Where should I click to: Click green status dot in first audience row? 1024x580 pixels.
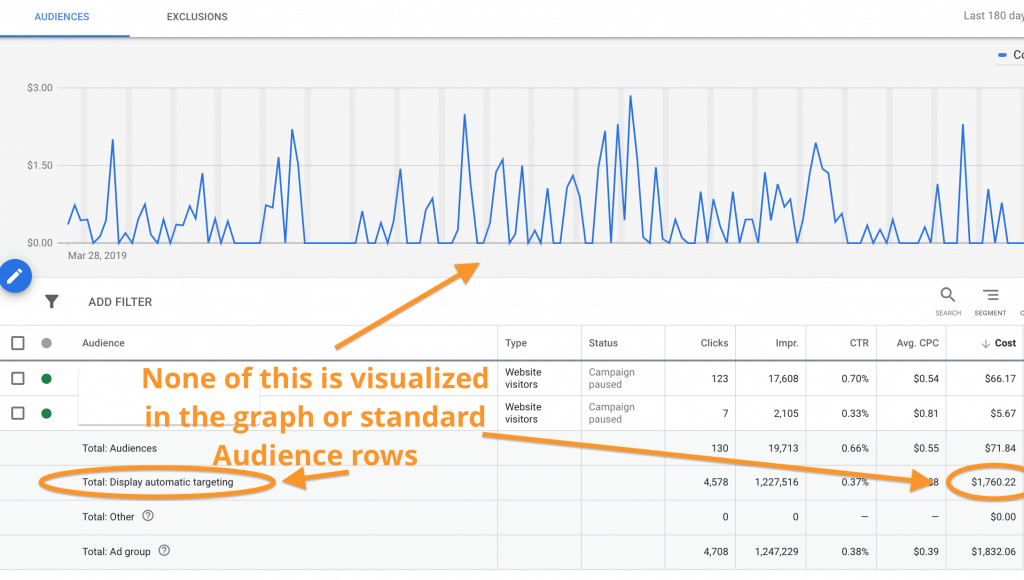point(46,378)
